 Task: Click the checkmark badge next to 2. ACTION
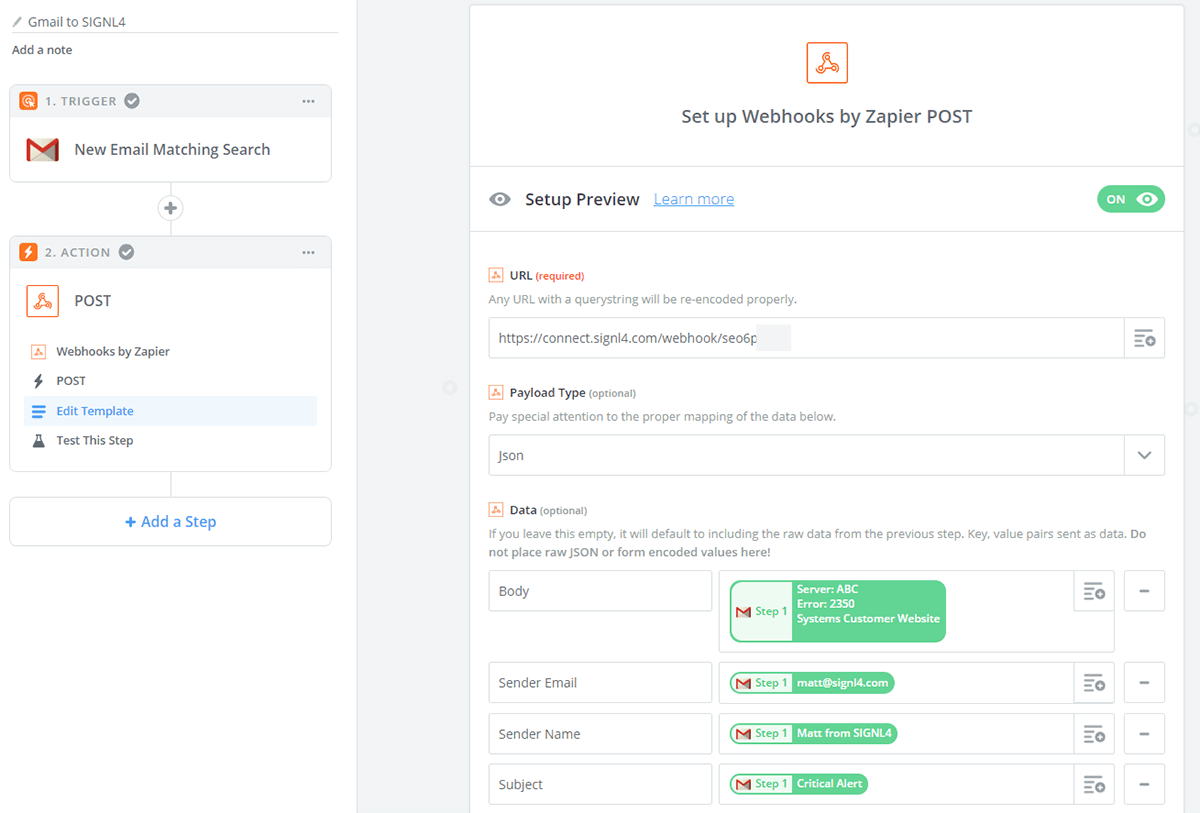click(126, 252)
